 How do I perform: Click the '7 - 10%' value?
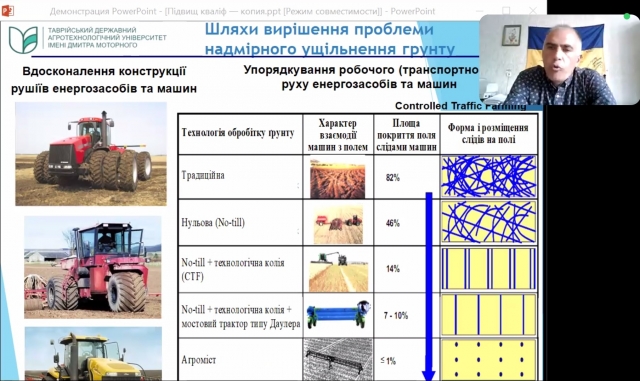point(396,316)
